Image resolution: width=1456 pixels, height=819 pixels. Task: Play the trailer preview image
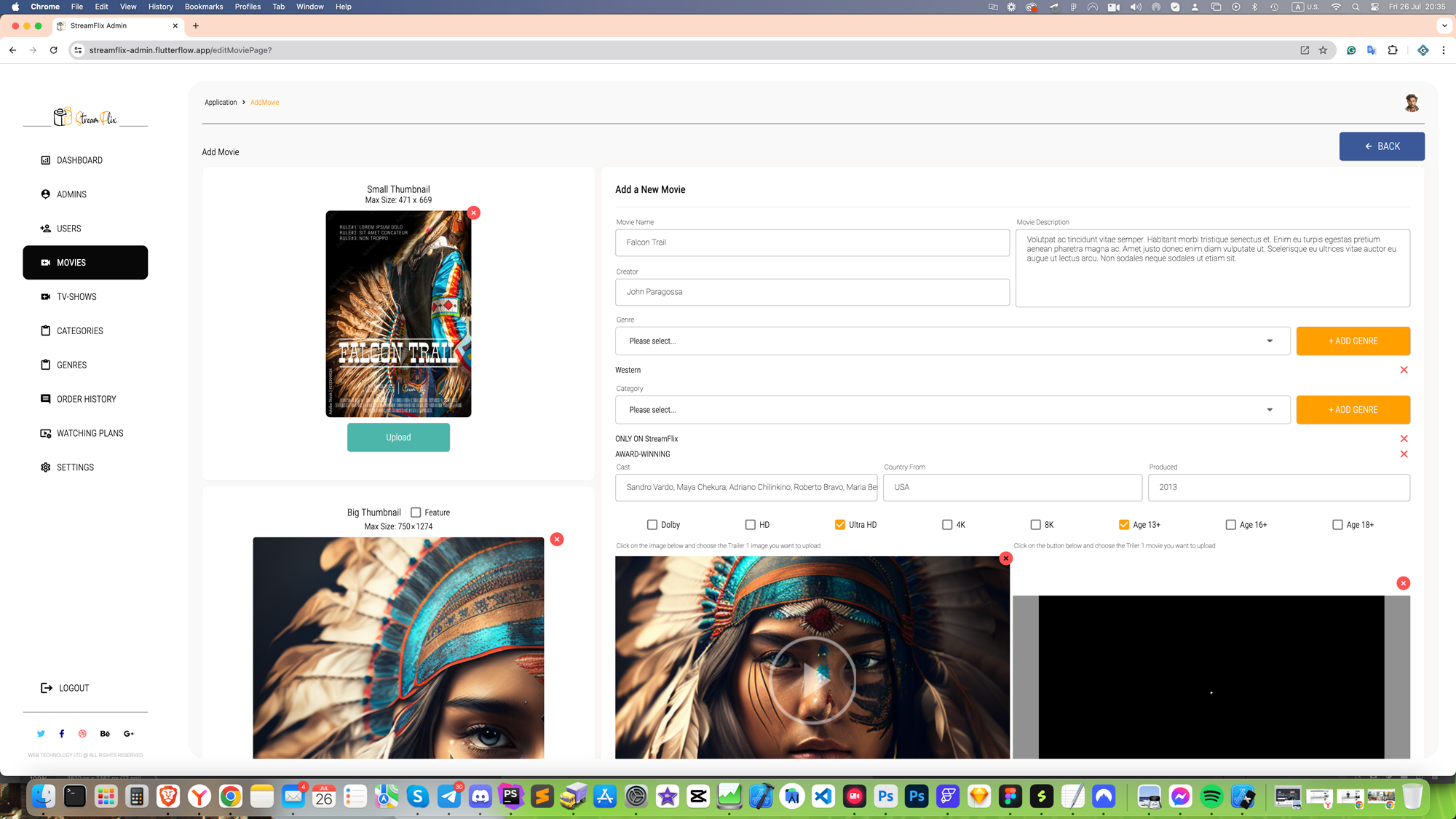pyautogui.click(x=812, y=679)
